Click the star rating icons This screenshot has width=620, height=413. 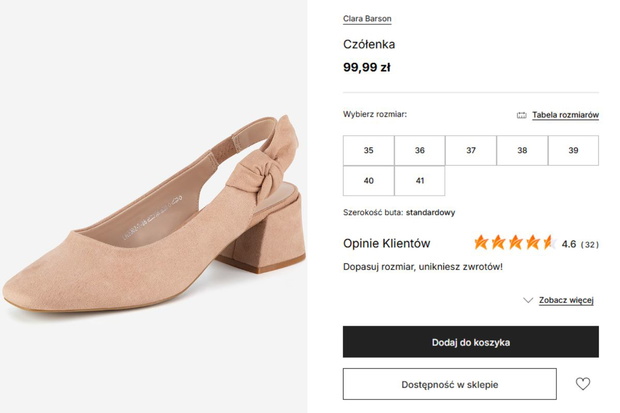click(515, 242)
